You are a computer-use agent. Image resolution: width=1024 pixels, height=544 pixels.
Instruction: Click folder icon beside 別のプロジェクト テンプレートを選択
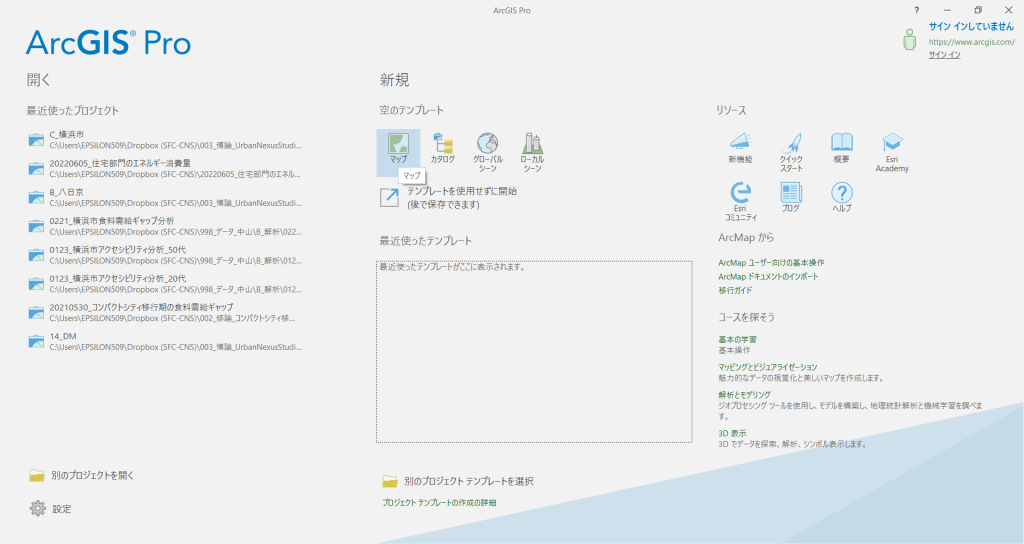pyautogui.click(x=390, y=481)
